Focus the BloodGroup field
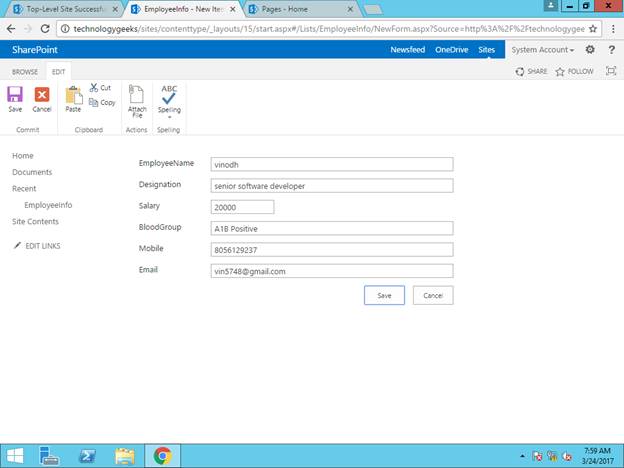This screenshot has width=624, height=468. (332, 228)
